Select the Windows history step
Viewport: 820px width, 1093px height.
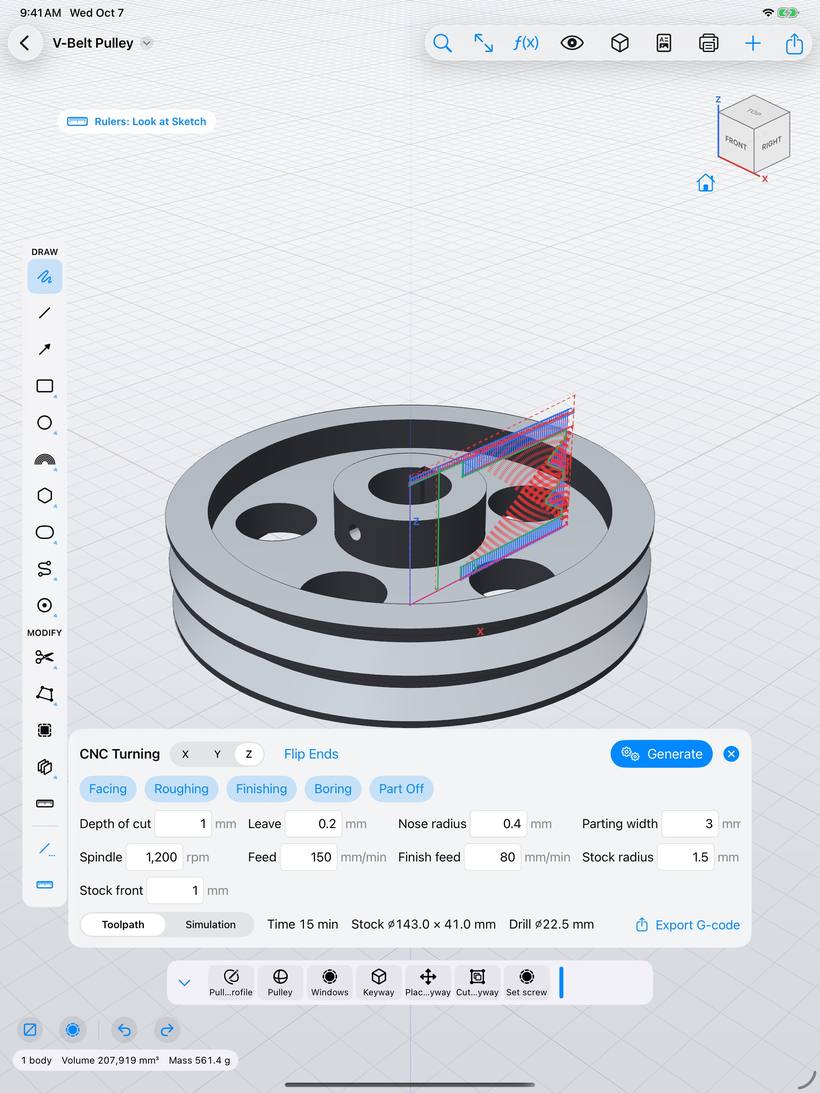click(329, 983)
